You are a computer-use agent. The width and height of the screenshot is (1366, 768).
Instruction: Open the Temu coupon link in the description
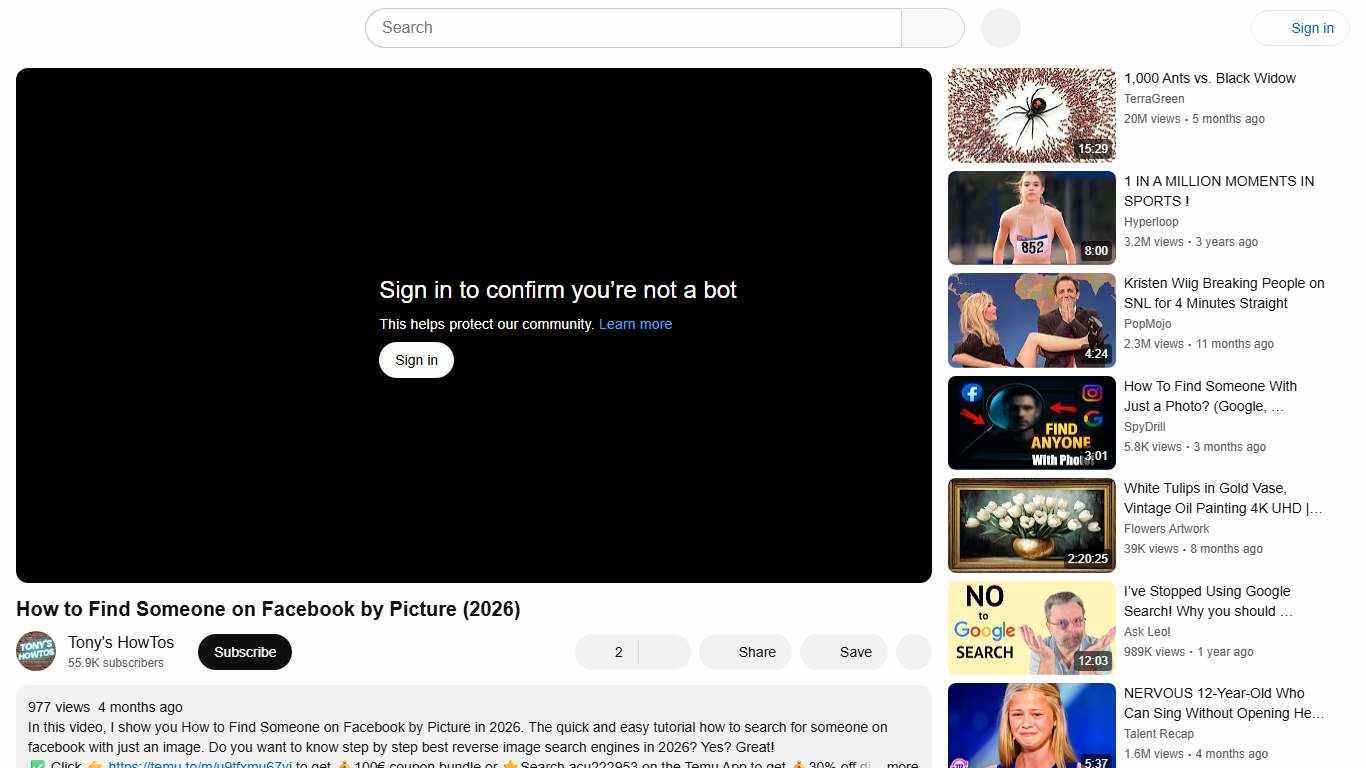199,764
